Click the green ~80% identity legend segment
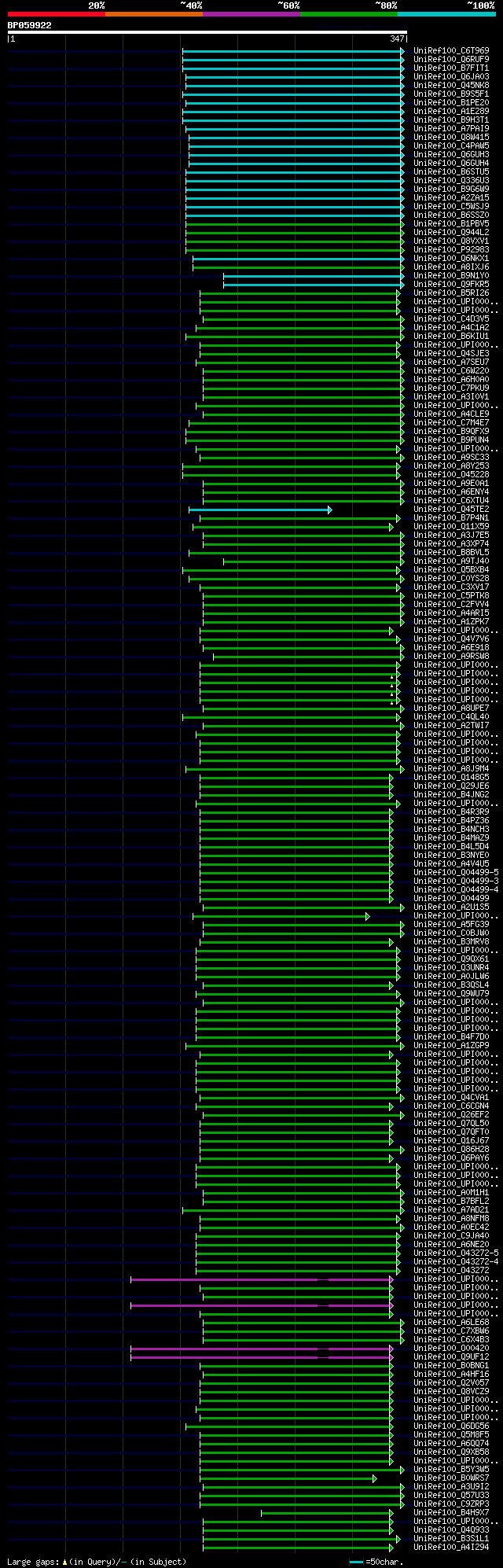The image size is (503, 1568). pos(349,14)
